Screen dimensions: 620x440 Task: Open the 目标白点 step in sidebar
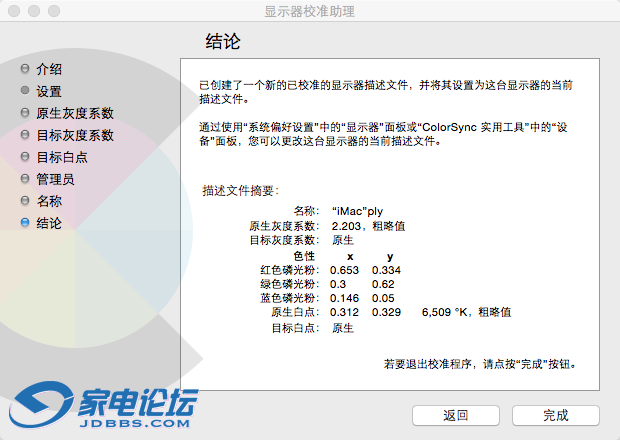coord(62,157)
